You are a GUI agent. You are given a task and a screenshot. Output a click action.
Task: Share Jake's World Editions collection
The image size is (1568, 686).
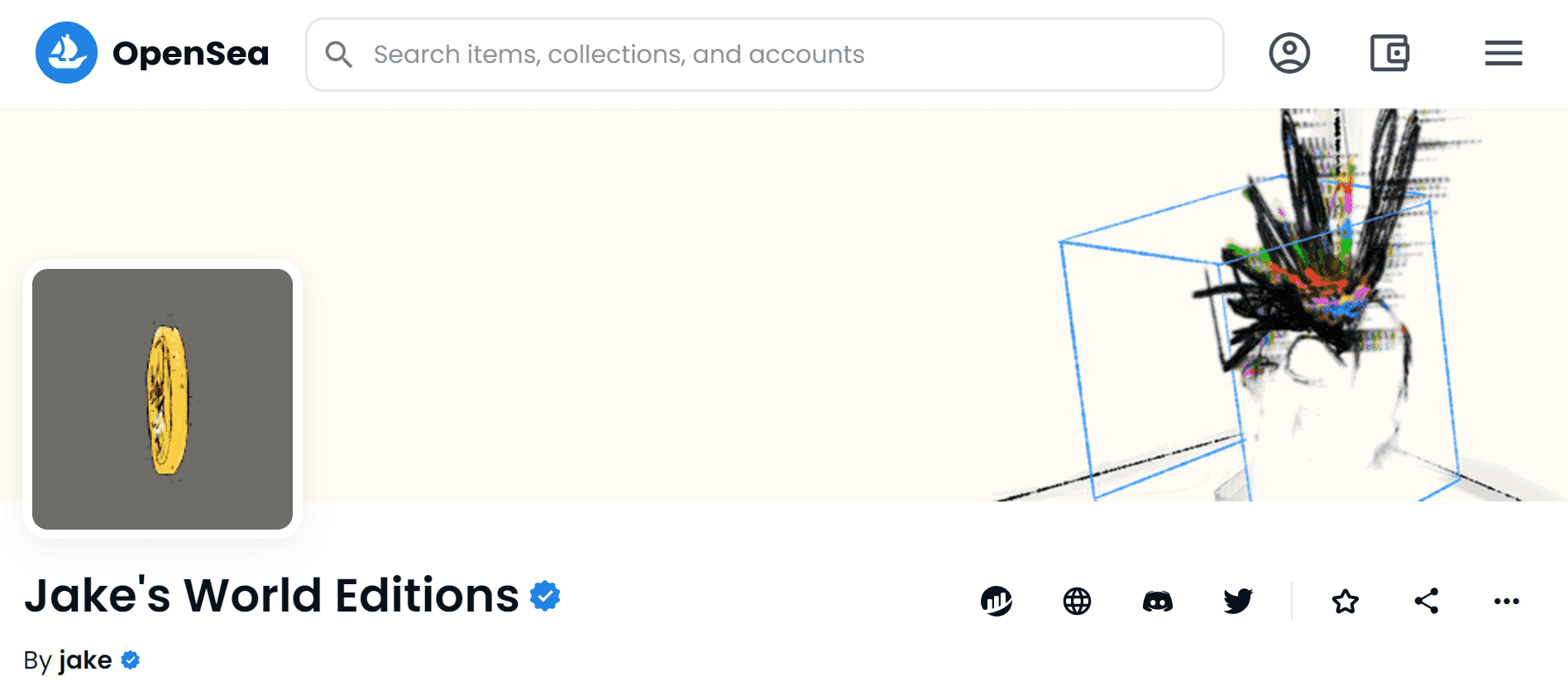pos(1426,602)
